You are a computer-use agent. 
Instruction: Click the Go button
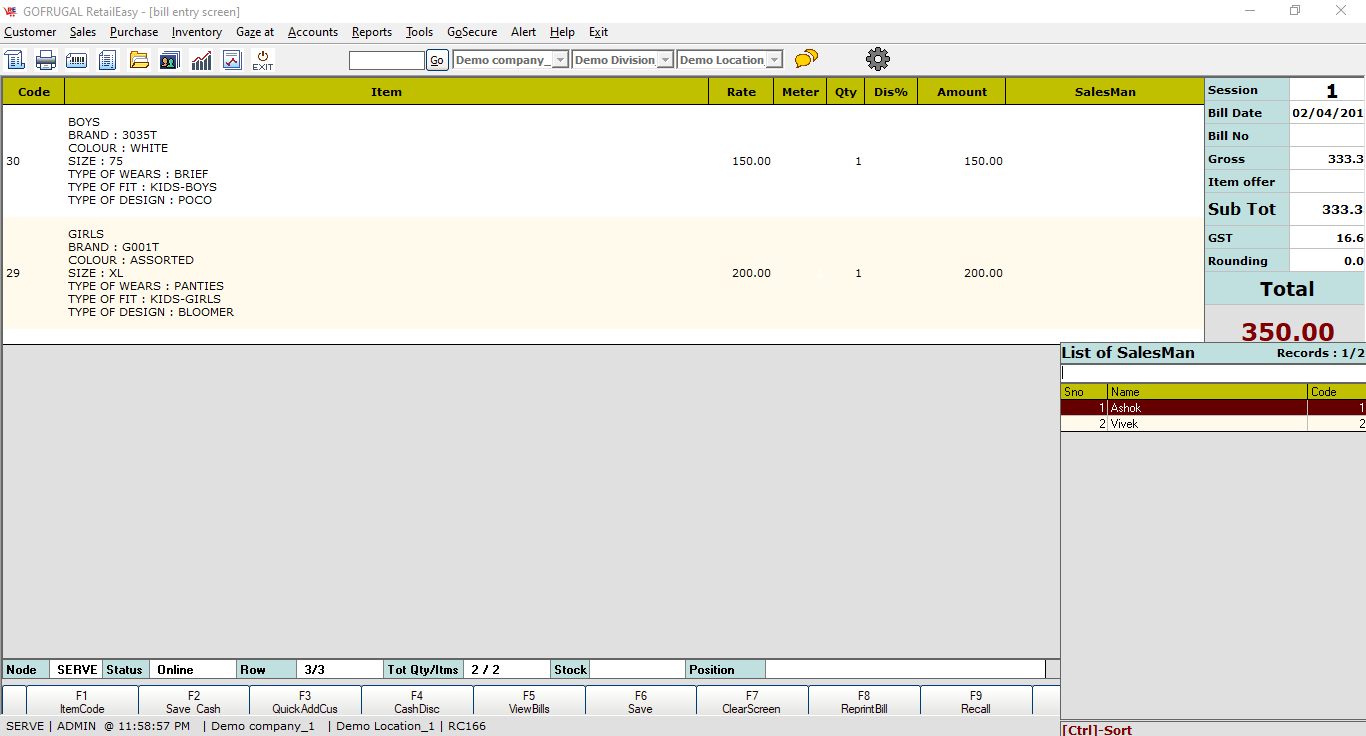[437, 60]
